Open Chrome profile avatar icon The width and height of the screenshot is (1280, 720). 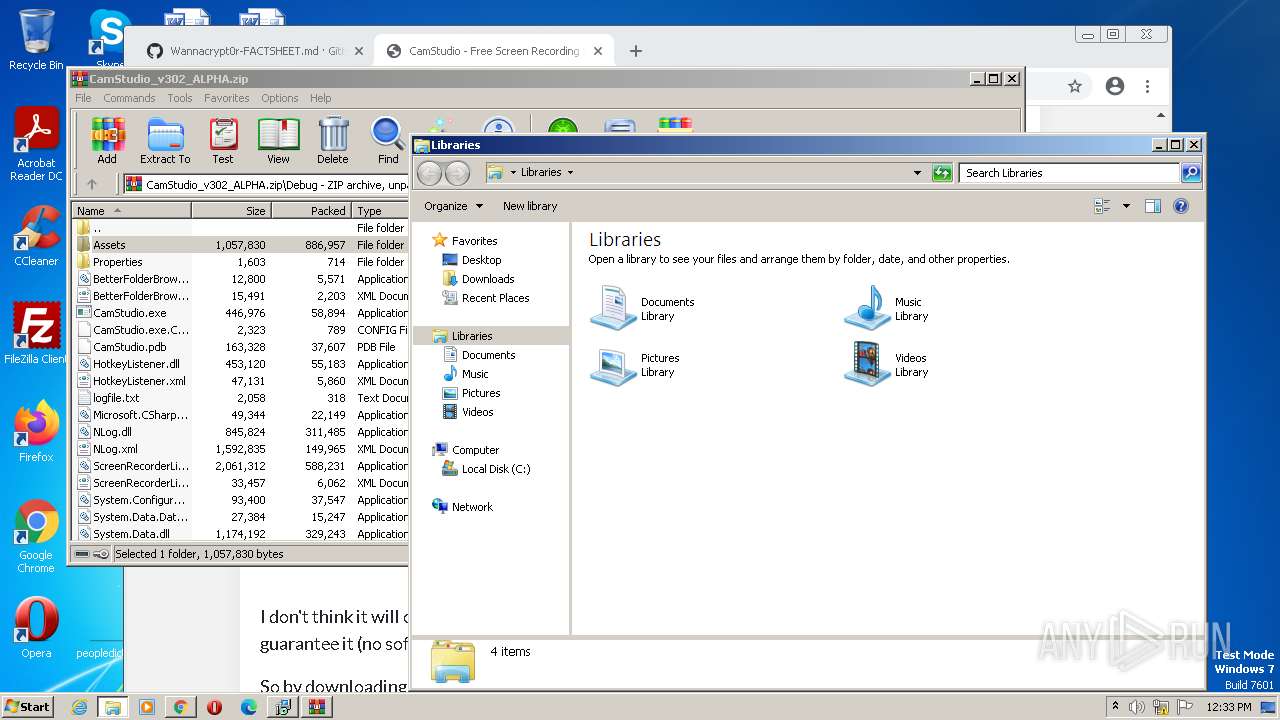[x=1115, y=87]
